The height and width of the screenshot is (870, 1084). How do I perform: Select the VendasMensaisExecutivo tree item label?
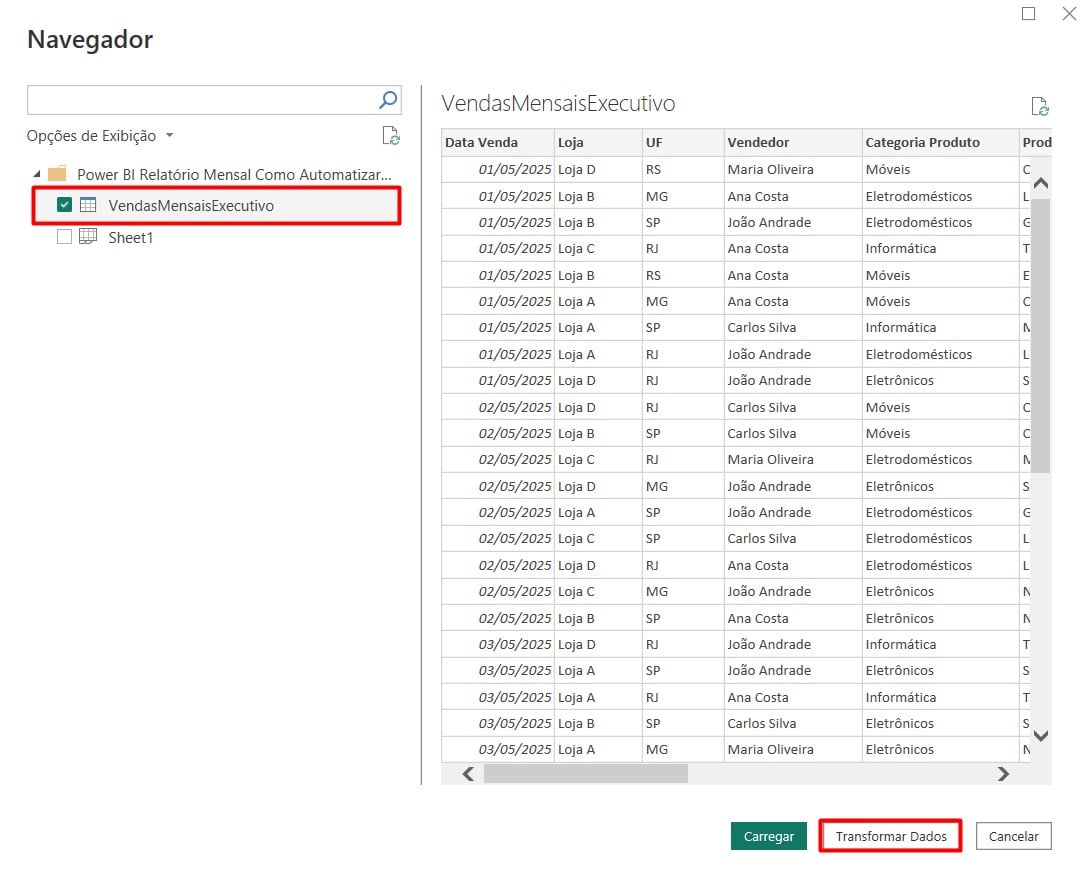tap(191, 205)
